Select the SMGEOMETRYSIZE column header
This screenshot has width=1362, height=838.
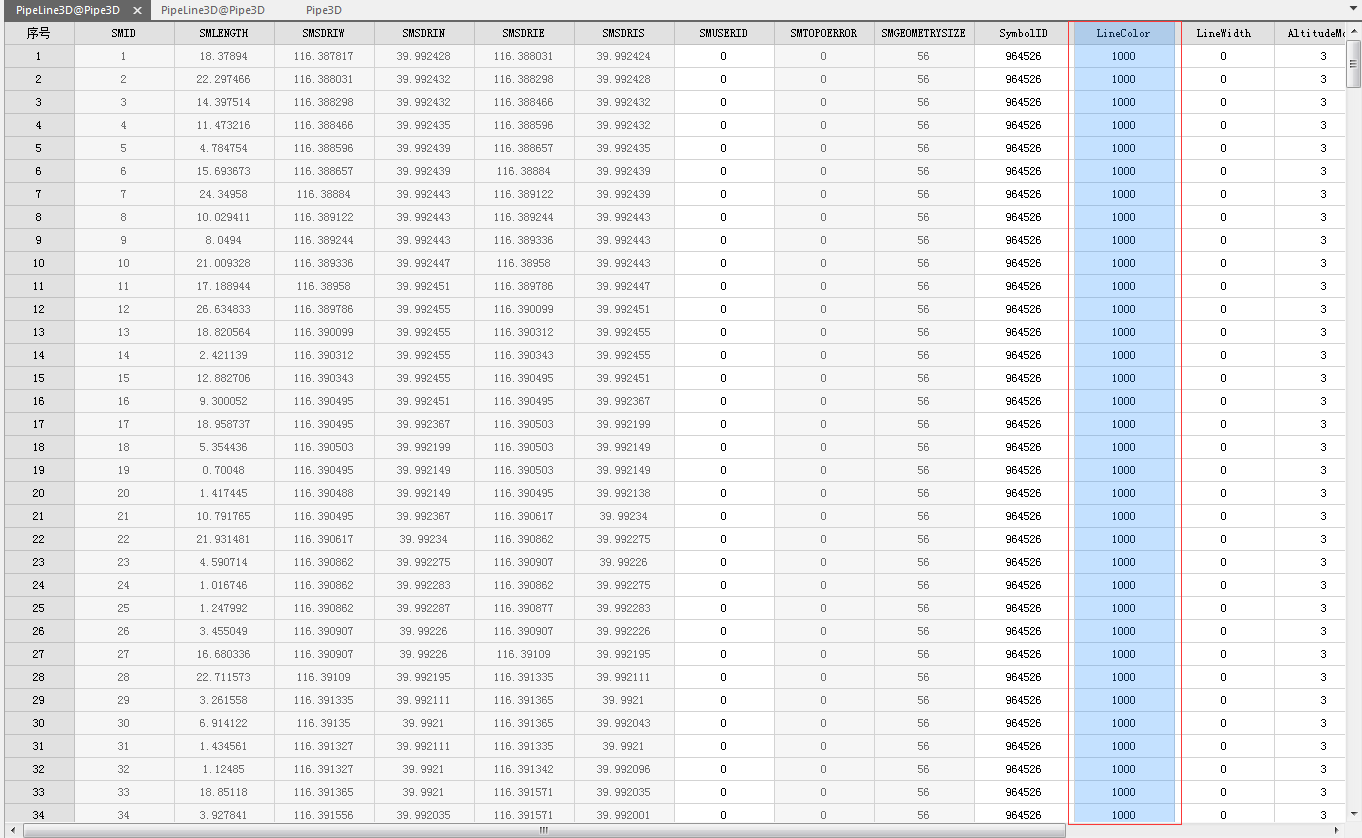[x=924, y=33]
